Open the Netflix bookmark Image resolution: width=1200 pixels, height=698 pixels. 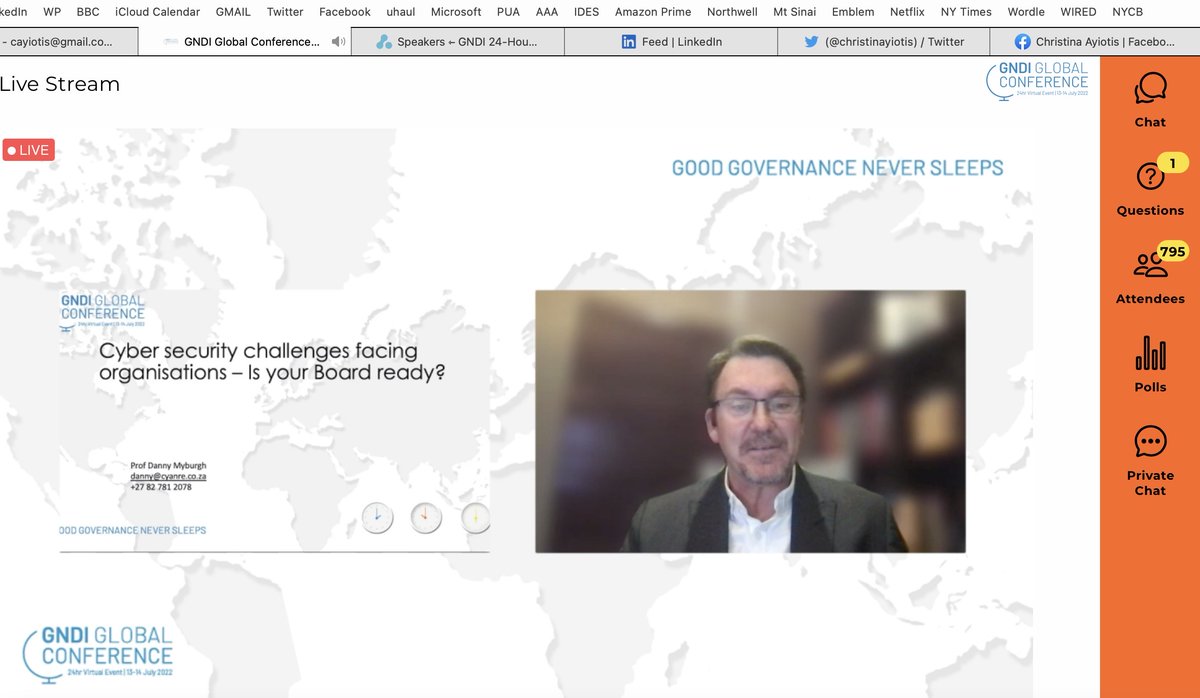[908, 12]
